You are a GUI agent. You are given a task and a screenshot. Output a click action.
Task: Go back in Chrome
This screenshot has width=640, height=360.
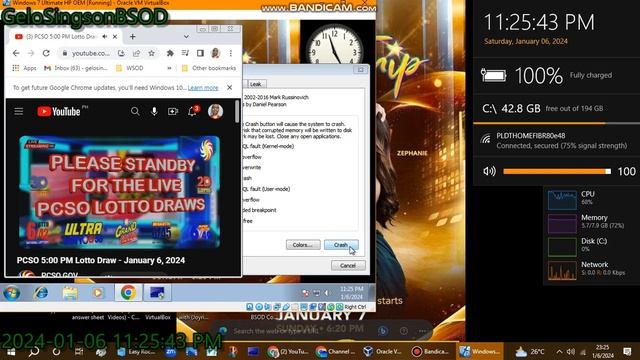tap(16, 53)
